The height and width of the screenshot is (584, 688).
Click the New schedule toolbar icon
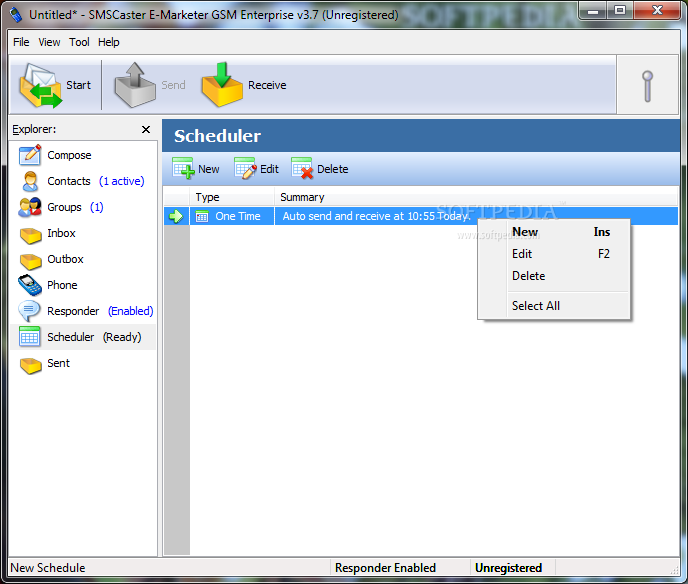click(x=183, y=168)
